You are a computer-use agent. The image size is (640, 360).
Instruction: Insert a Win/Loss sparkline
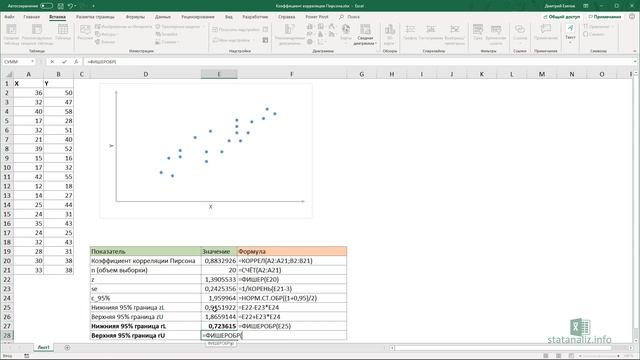454,34
